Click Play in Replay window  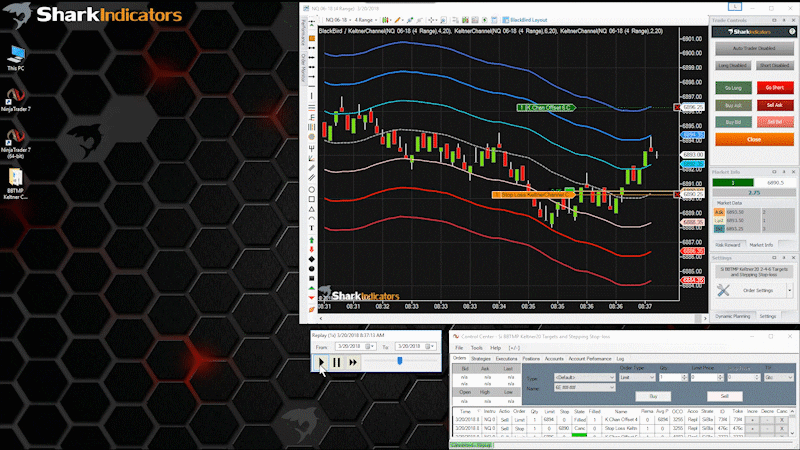pyautogui.click(x=321, y=362)
